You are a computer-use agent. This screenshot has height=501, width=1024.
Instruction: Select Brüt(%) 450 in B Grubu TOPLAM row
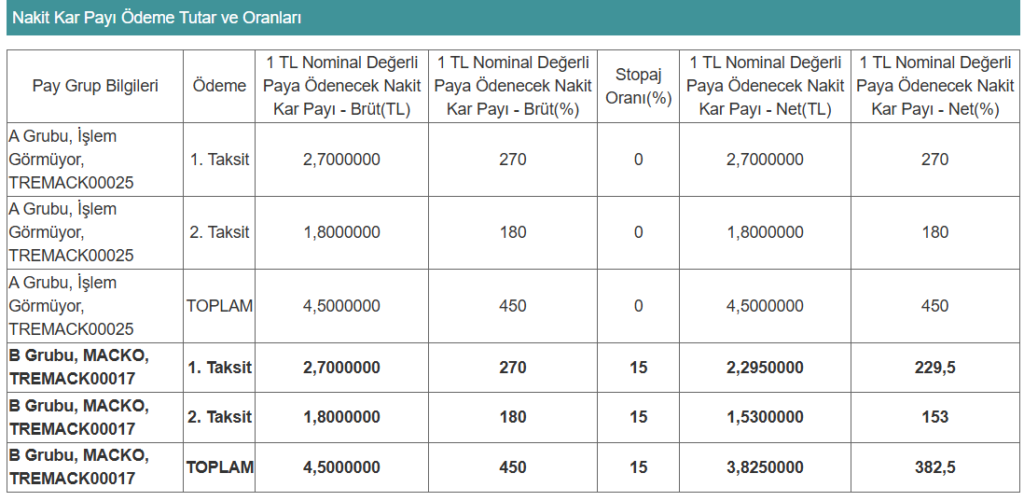[x=513, y=467]
